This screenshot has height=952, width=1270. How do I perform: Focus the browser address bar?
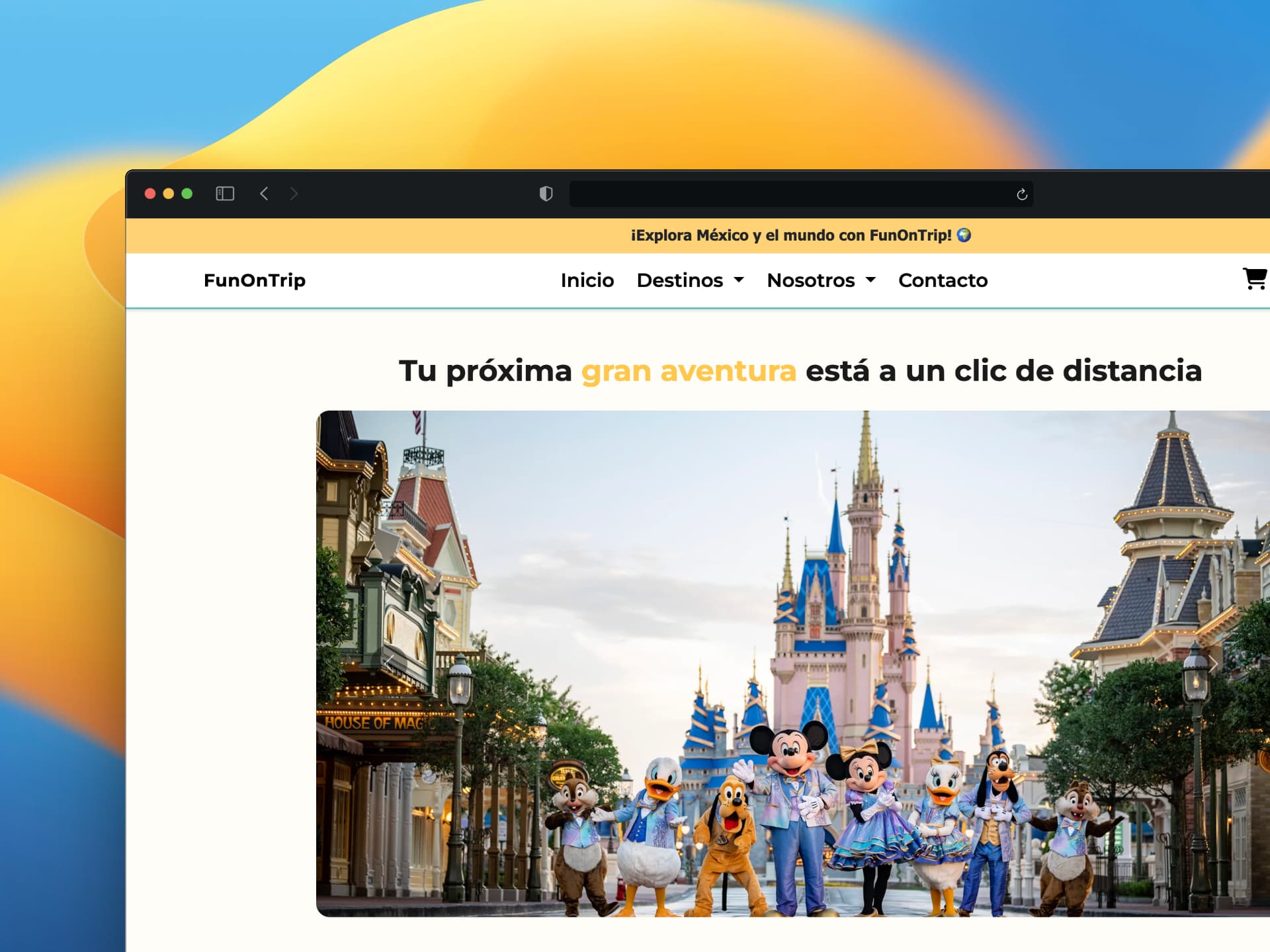801,194
